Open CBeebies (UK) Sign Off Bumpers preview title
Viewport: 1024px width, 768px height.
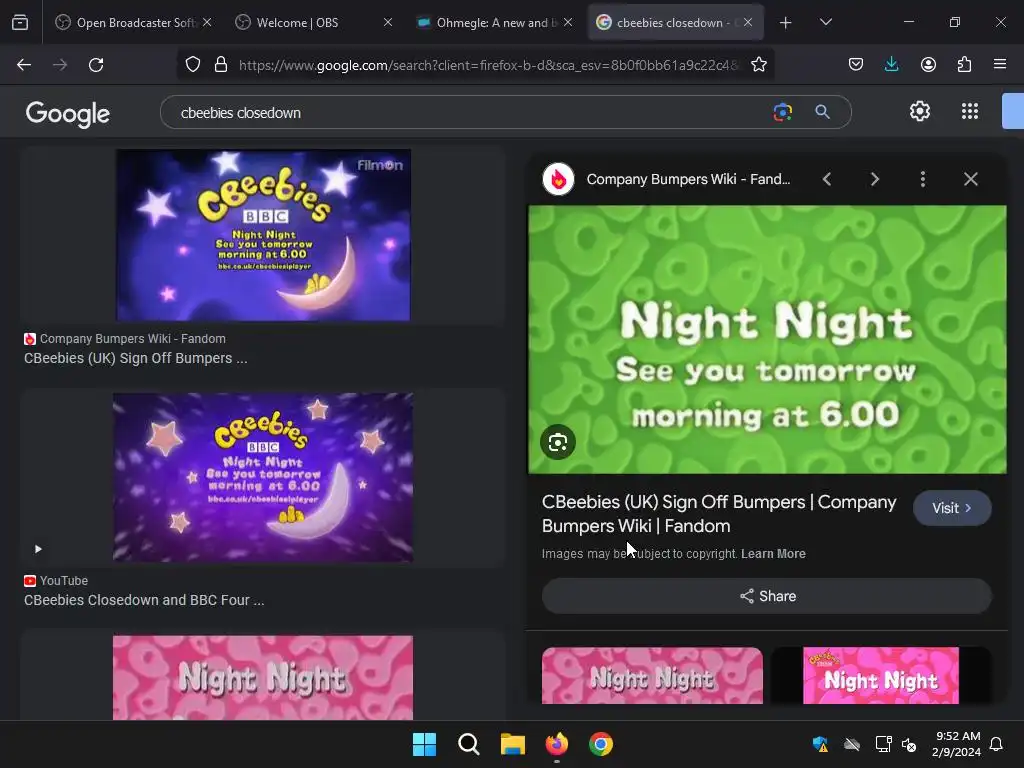[x=719, y=514]
